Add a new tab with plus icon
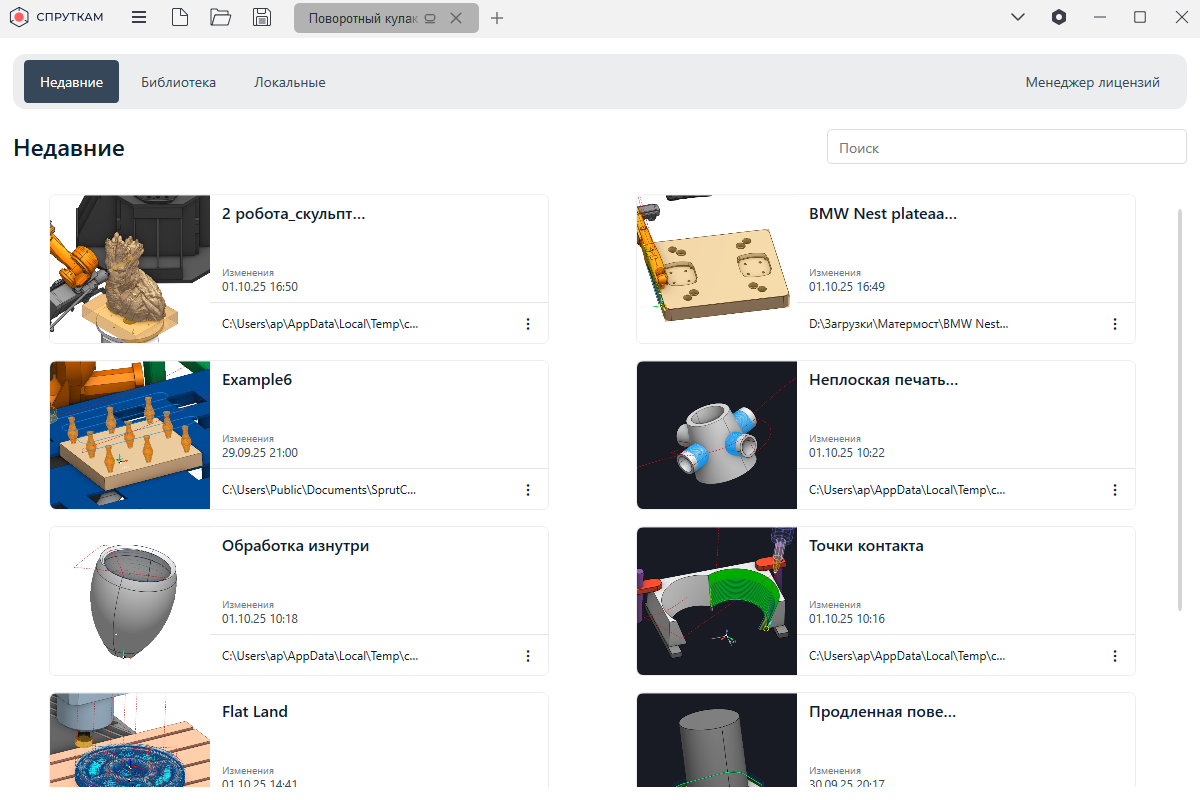 click(x=497, y=18)
